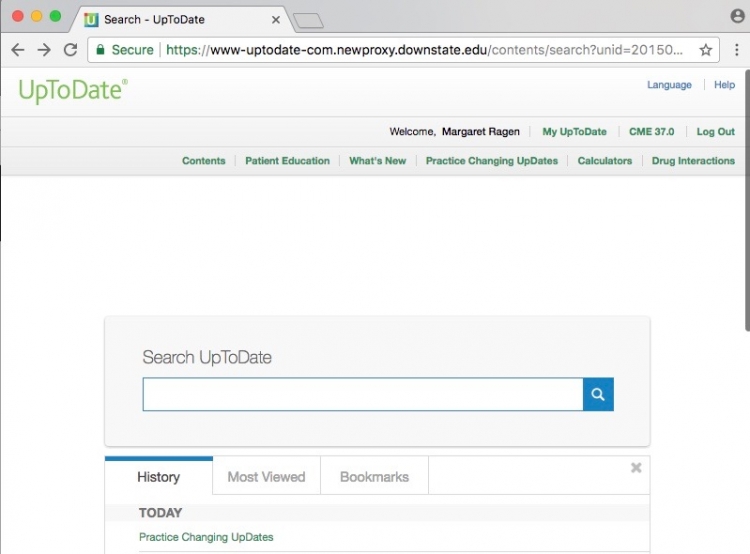This screenshot has height=554, width=750.
Task: Select the History tab
Action: pyautogui.click(x=158, y=477)
